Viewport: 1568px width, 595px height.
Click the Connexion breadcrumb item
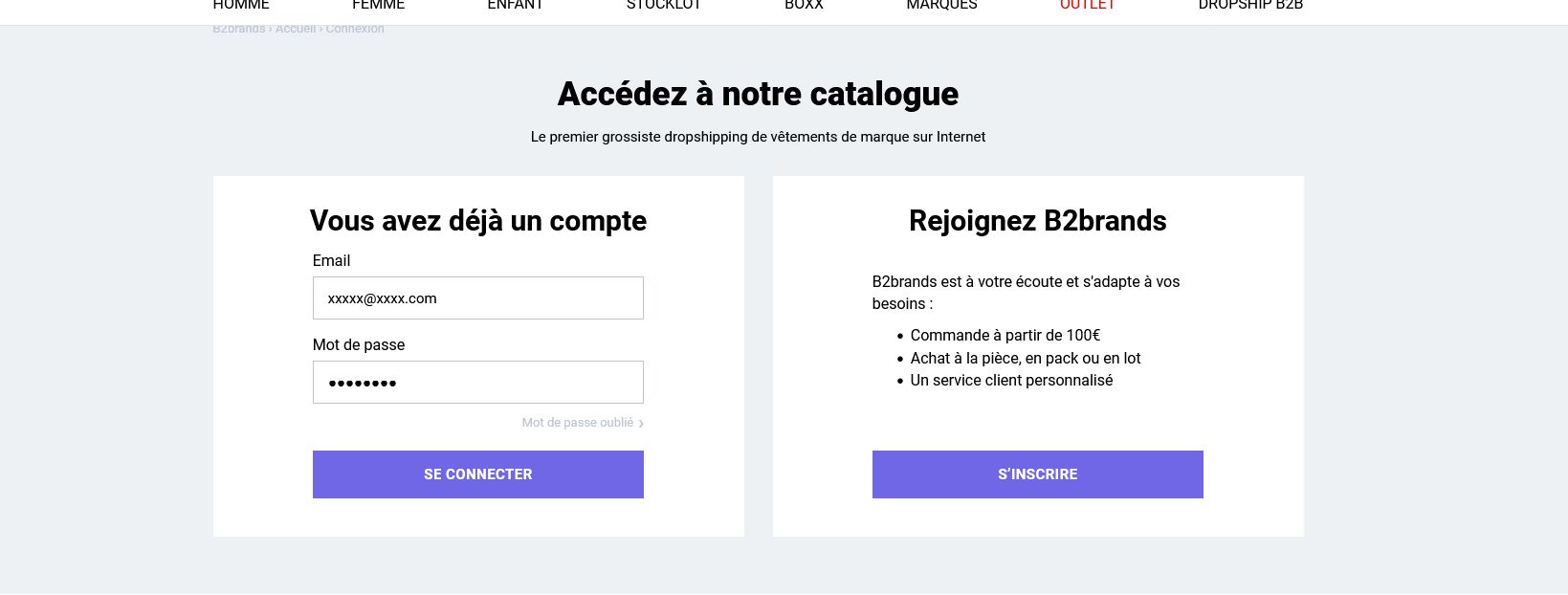[x=355, y=30]
